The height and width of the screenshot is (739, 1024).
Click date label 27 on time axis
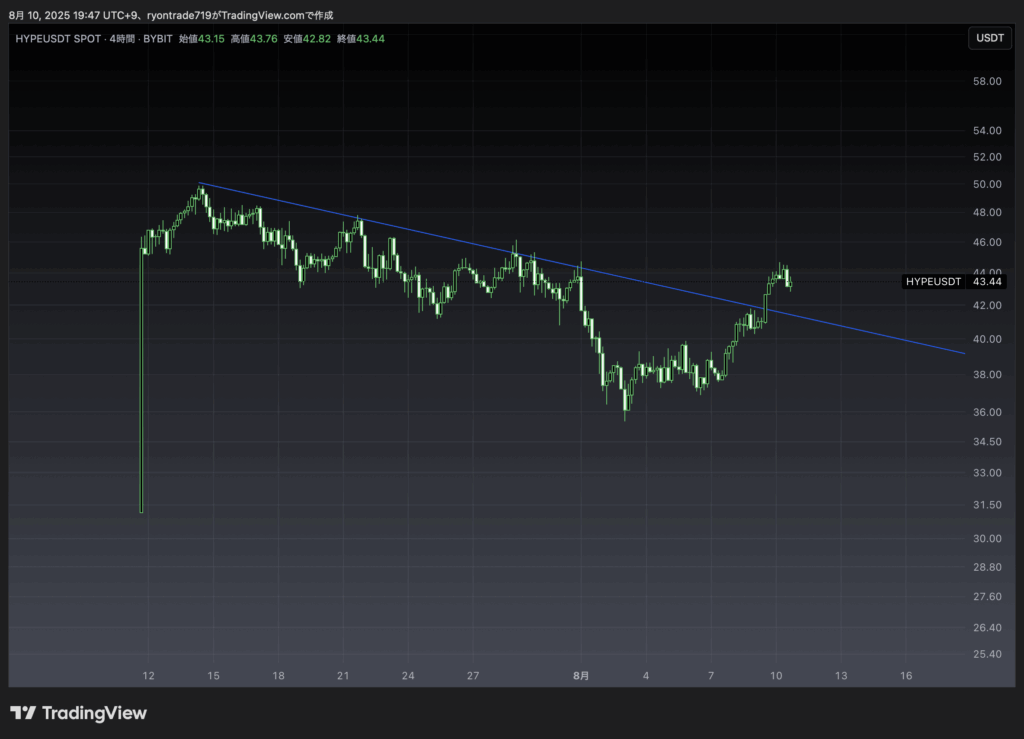point(473,676)
